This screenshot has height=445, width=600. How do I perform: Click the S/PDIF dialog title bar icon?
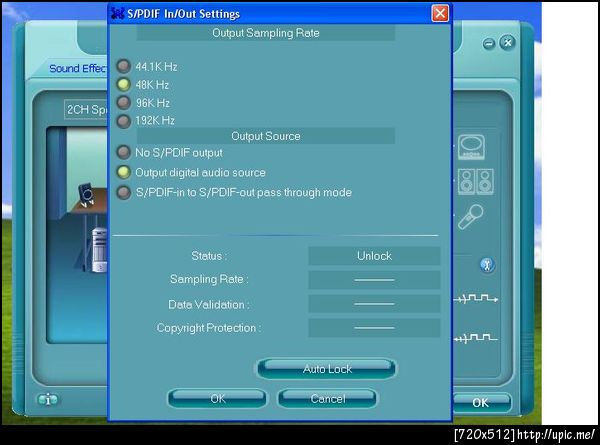[117, 13]
